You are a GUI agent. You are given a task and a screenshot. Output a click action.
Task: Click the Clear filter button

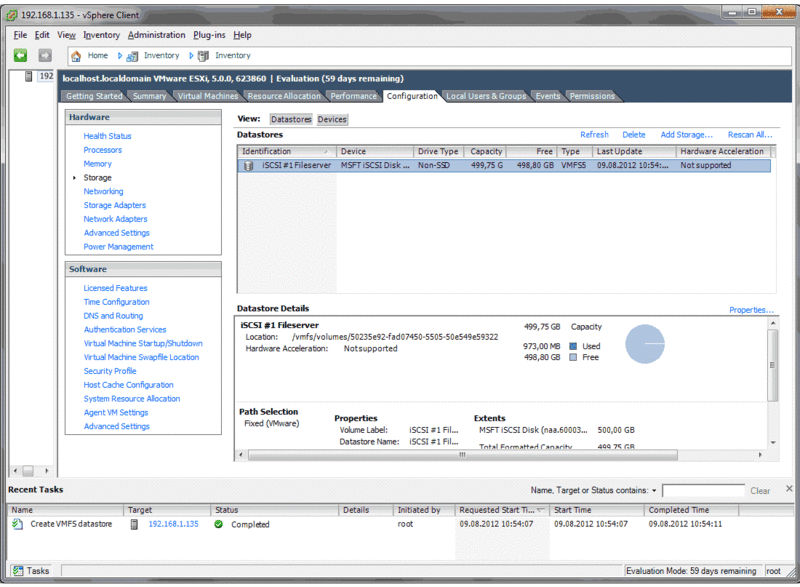click(x=760, y=491)
